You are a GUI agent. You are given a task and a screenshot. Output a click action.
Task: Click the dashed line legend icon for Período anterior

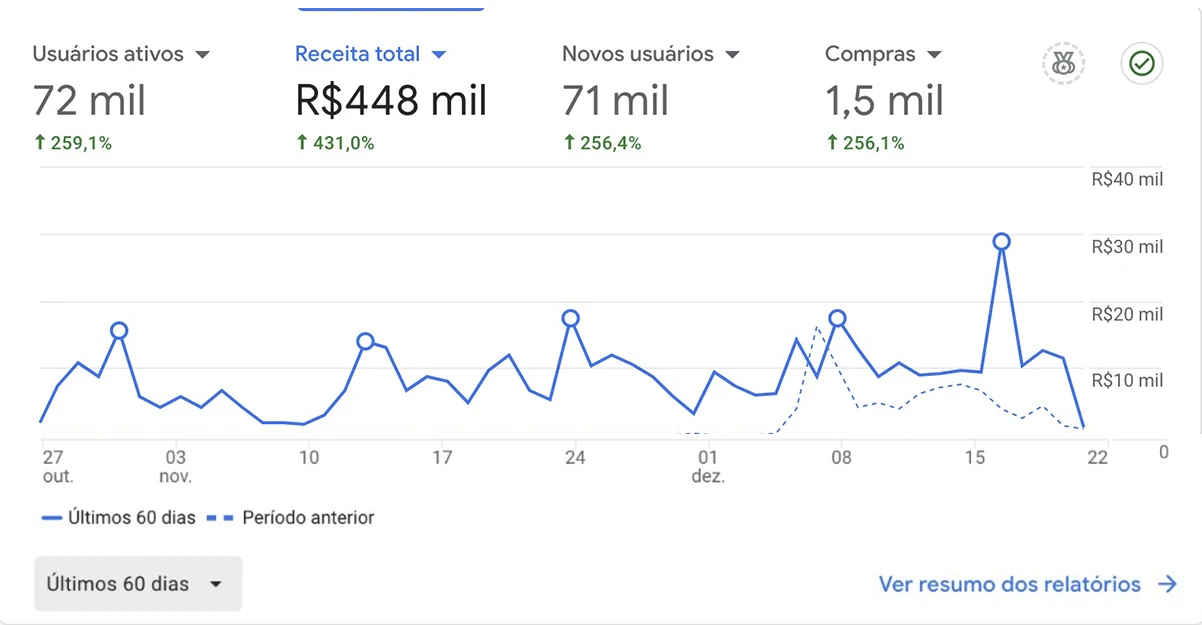[221, 518]
